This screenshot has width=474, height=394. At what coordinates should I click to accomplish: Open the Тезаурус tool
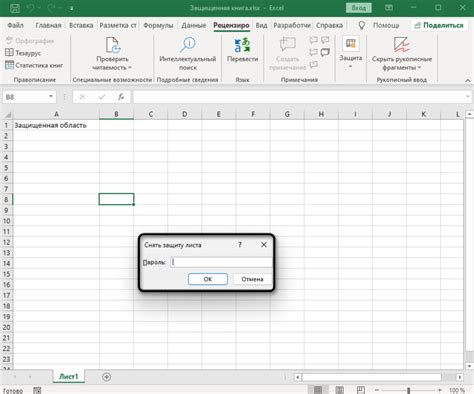pos(23,53)
